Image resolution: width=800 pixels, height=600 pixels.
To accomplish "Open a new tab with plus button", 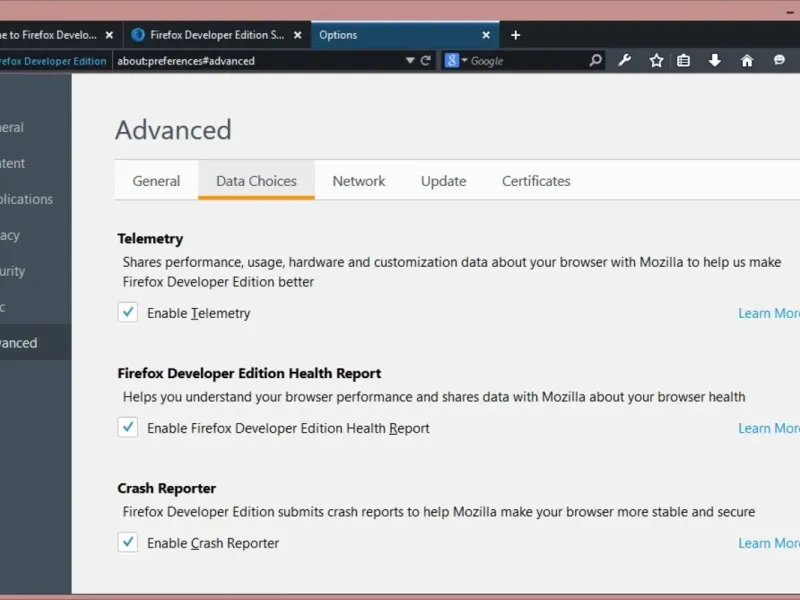I will pyautogui.click(x=516, y=35).
